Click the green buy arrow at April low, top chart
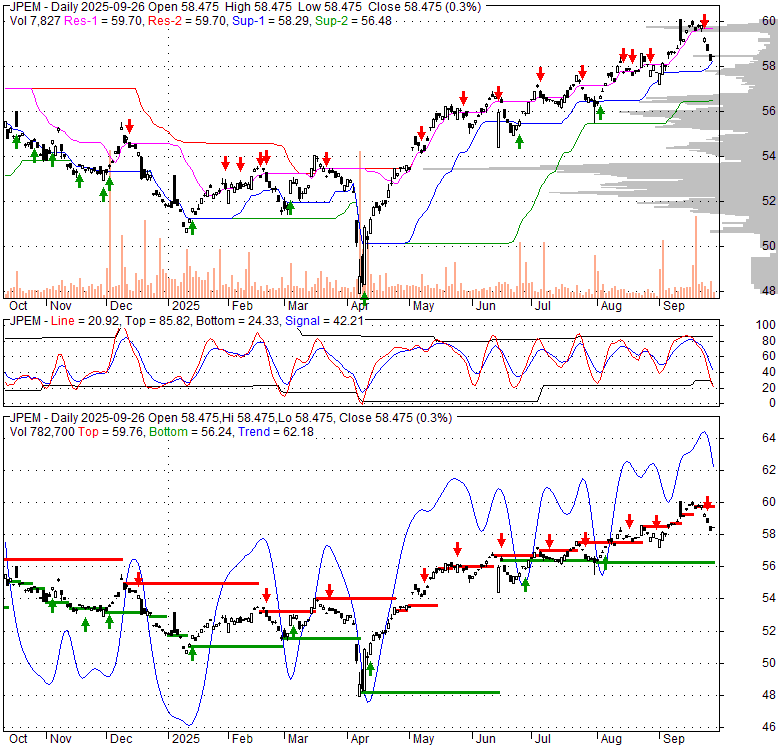This screenshot has height=745, width=780. 364,299
